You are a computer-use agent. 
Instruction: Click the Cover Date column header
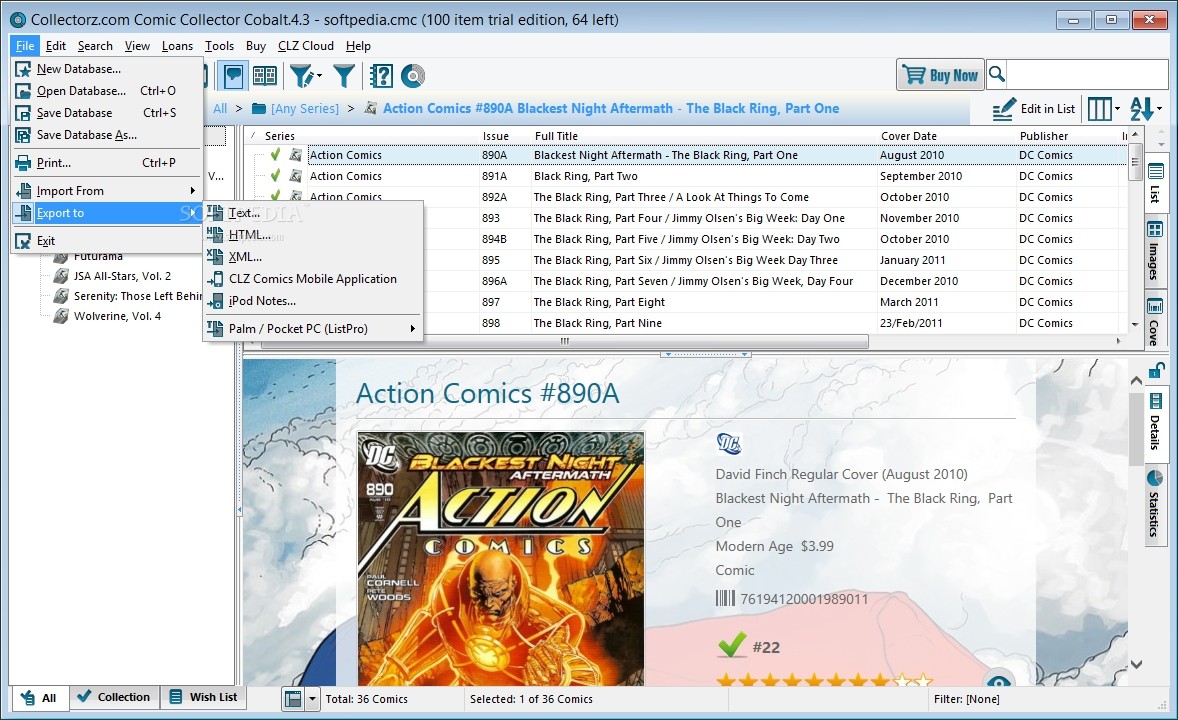[x=908, y=136]
